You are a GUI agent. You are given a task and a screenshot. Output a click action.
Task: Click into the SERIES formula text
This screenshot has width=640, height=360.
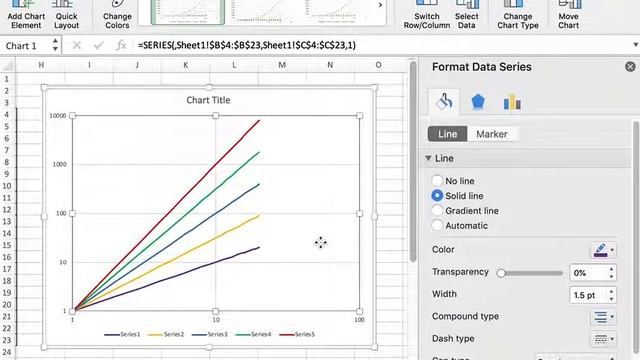[x=247, y=45]
